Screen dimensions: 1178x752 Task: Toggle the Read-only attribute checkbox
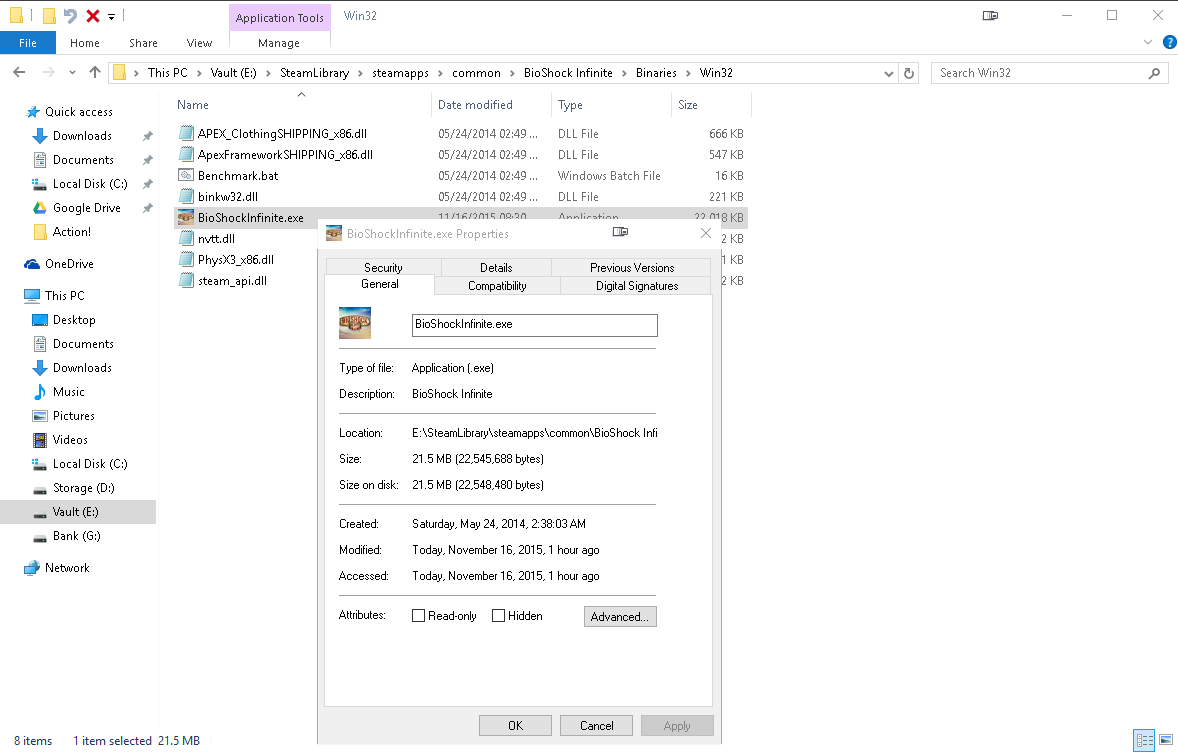point(418,616)
